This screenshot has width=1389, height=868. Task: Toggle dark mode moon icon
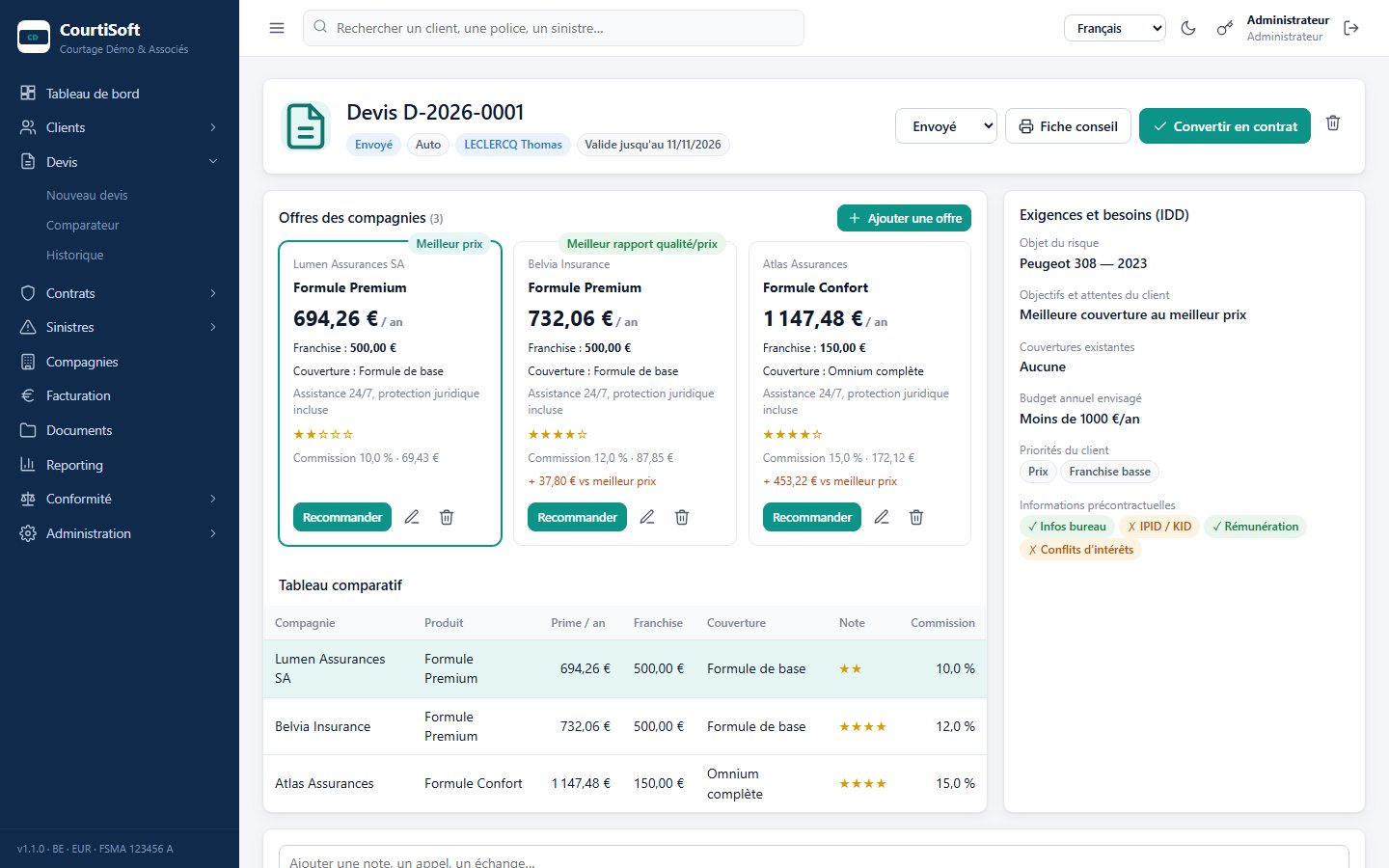coord(1188,28)
